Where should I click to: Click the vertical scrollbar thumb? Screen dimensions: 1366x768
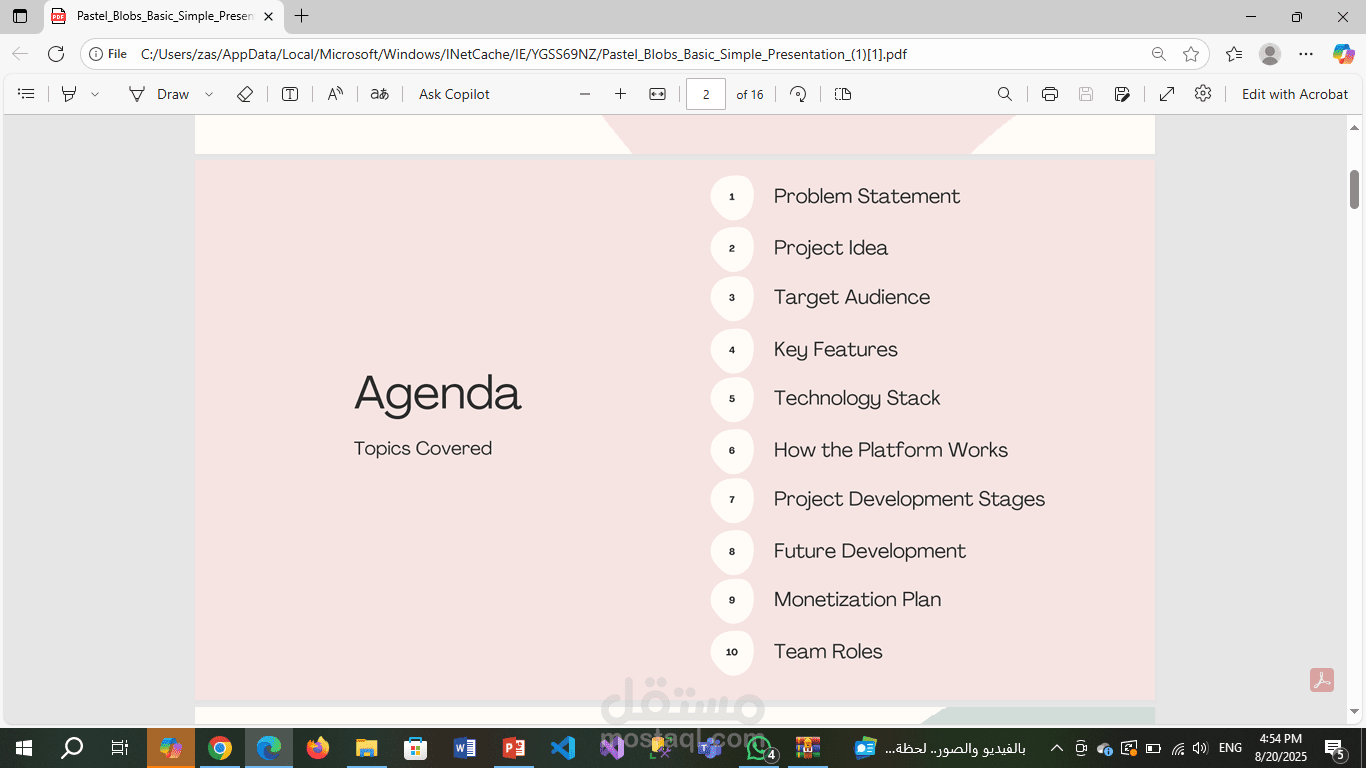coord(1355,189)
